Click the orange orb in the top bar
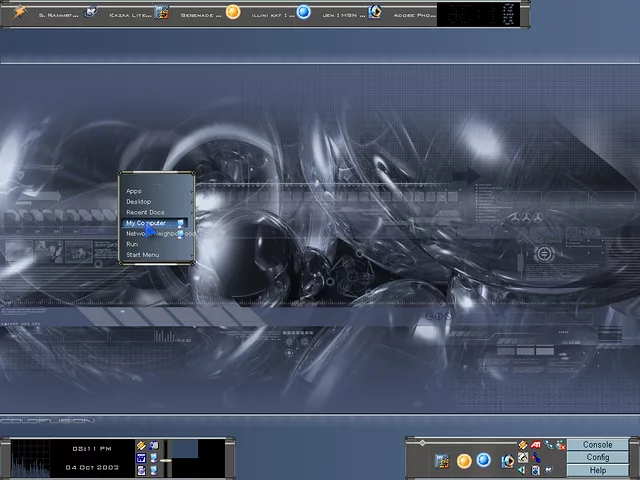Image resolution: width=640 pixels, height=480 pixels. point(233,12)
